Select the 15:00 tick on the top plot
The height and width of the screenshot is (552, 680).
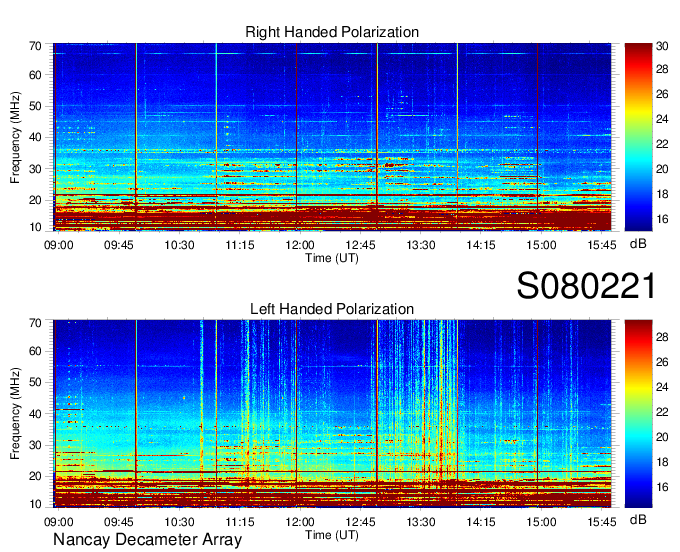tap(541, 245)
